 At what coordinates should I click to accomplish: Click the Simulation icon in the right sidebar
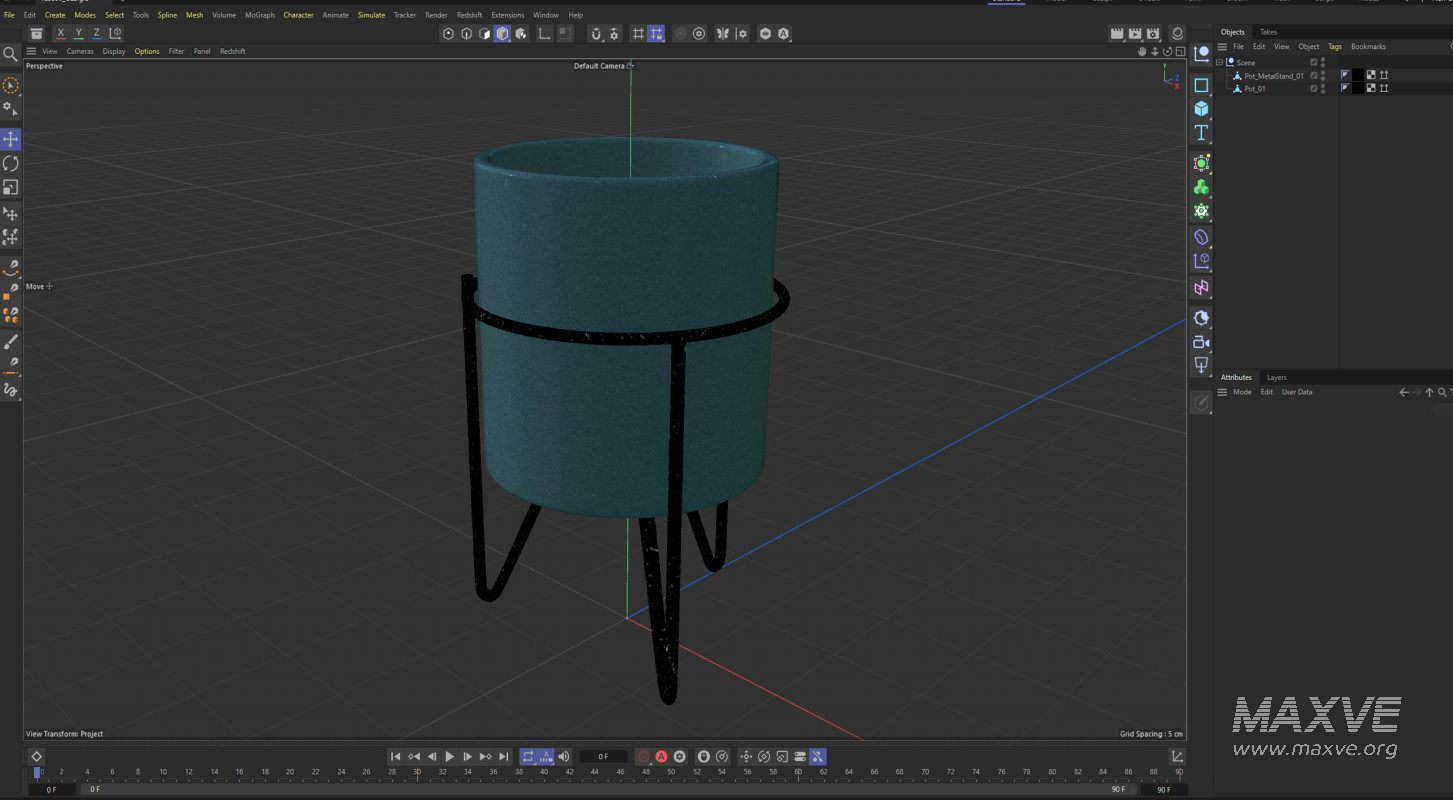click(1201, 211)
